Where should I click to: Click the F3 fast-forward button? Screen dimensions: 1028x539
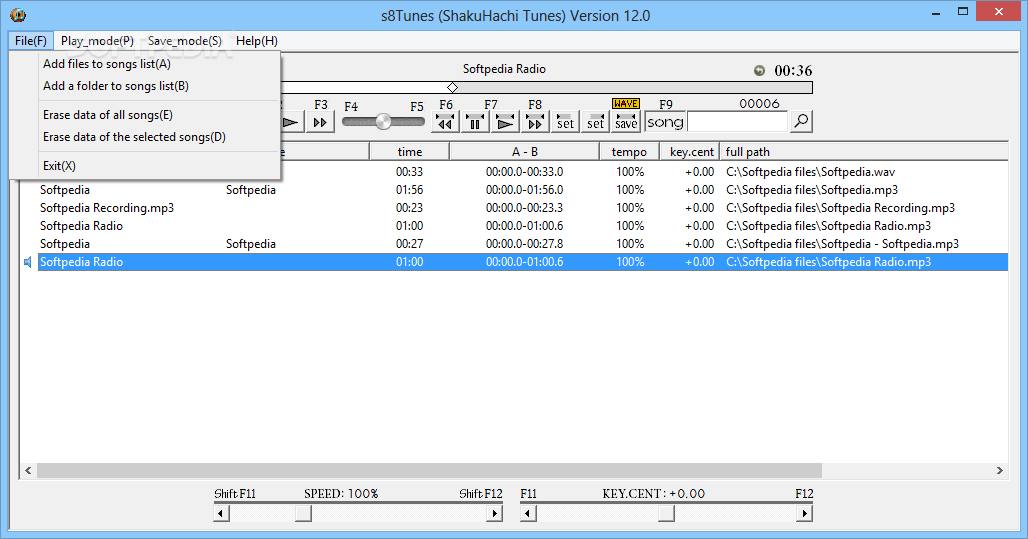tap(320, 122)
